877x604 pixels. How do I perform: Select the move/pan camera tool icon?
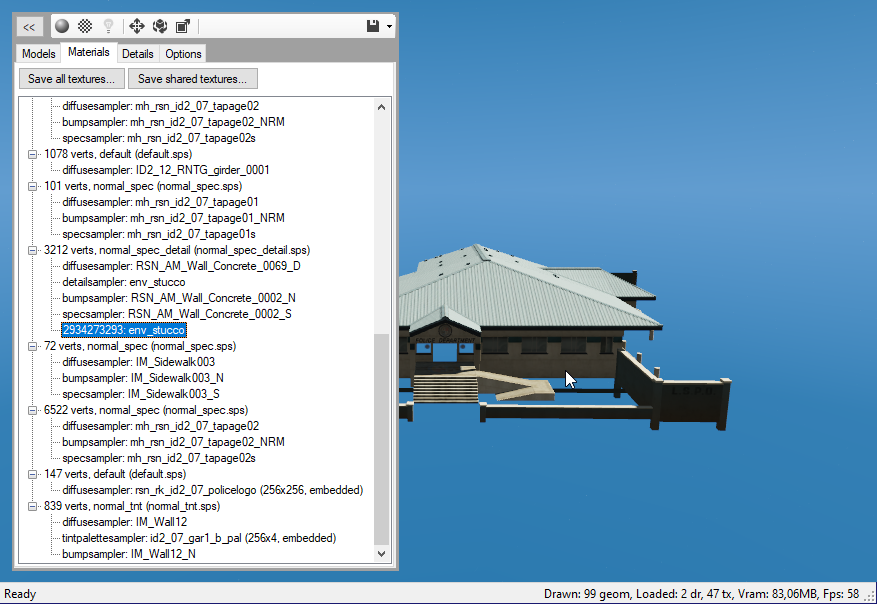[x=136, y=25]
